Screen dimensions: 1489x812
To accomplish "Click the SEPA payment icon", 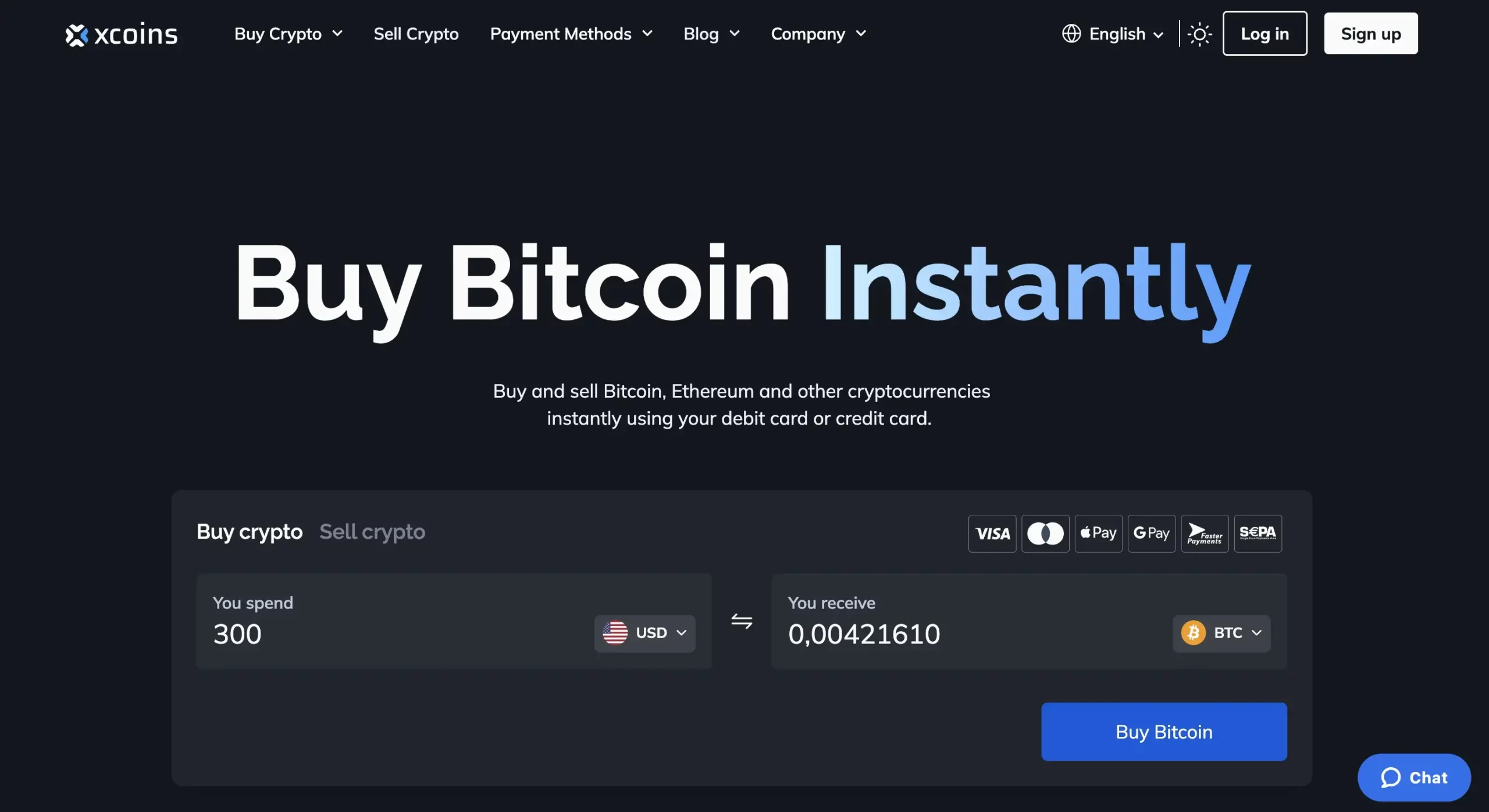I will pyautogui.click(x=1258, y=532).
